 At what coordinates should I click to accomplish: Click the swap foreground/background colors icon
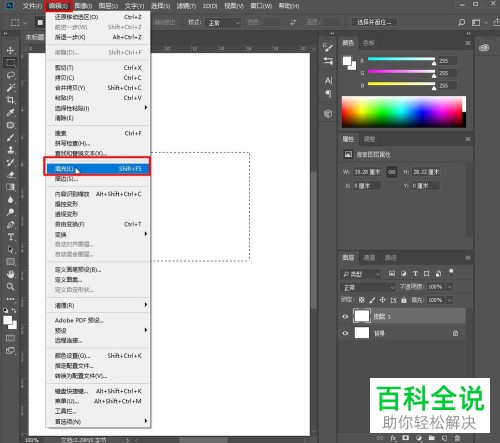click(14, 310)
